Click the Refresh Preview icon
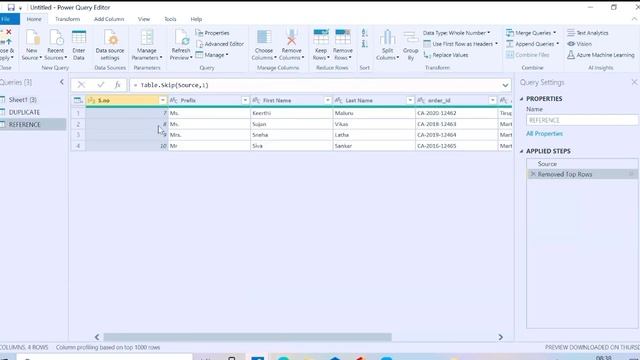Viewport: 640px width, 360px height. pyautogui.click(x=181, y=37)
